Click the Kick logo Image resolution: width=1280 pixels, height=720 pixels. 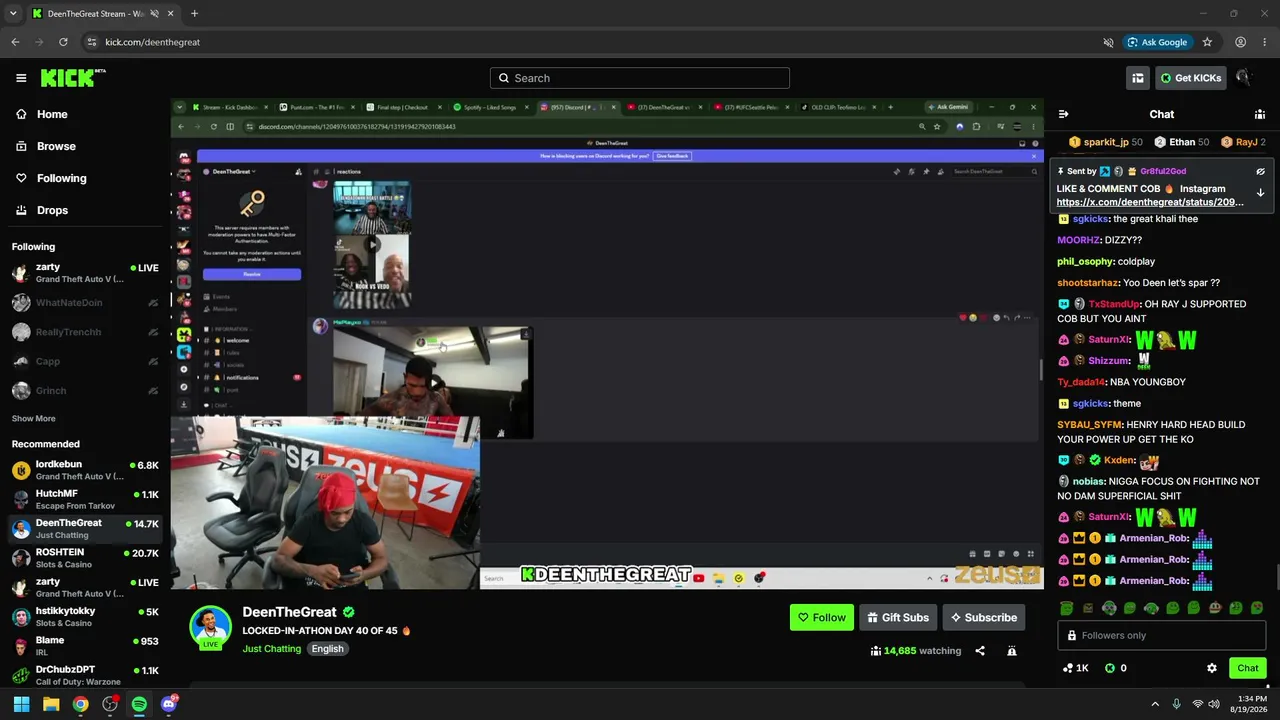tap(73, 78)
